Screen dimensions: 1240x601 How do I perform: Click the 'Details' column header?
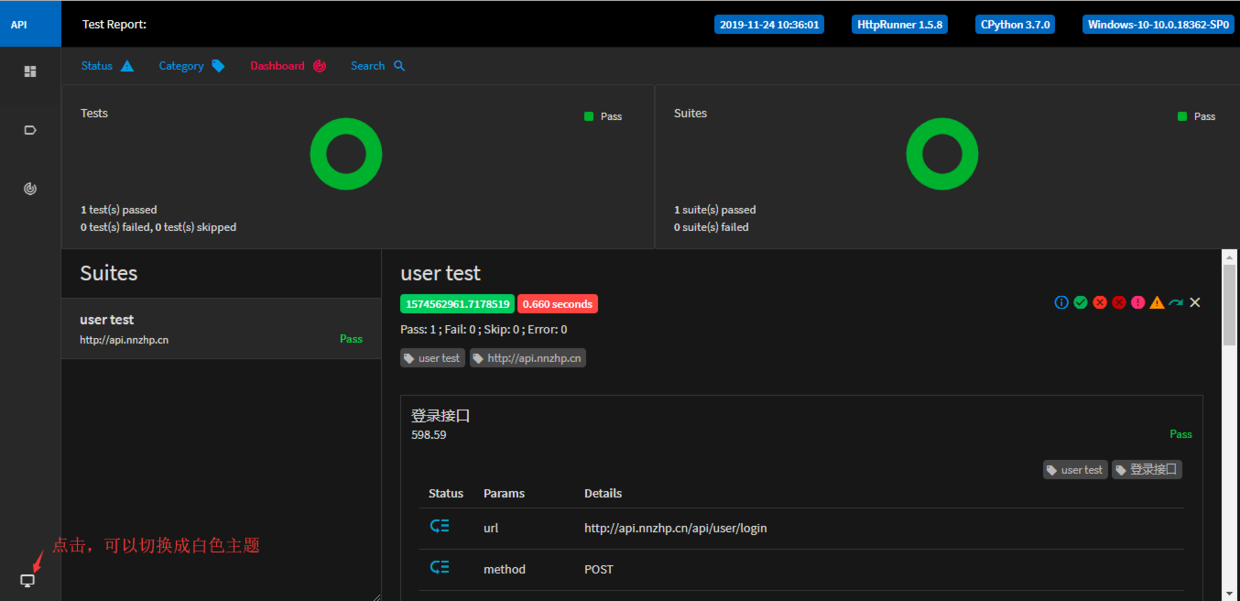[x=603, y=494]
